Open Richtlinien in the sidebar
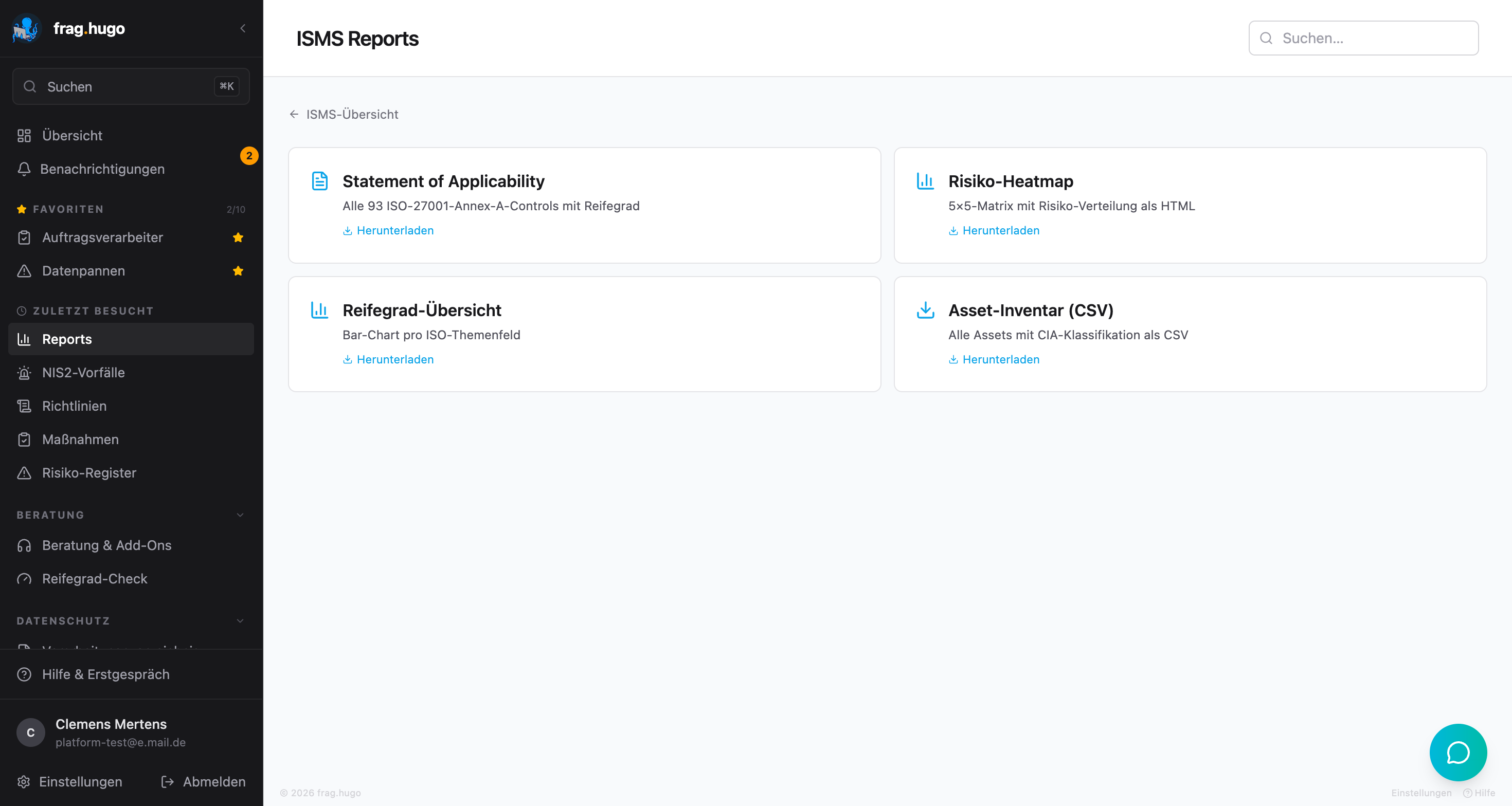Screen dimensions: 1512x806 click(131, 406)
